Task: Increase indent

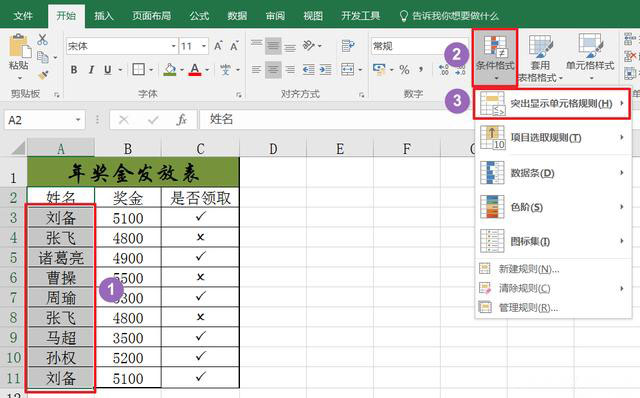Action: click(x=325, y=70)
